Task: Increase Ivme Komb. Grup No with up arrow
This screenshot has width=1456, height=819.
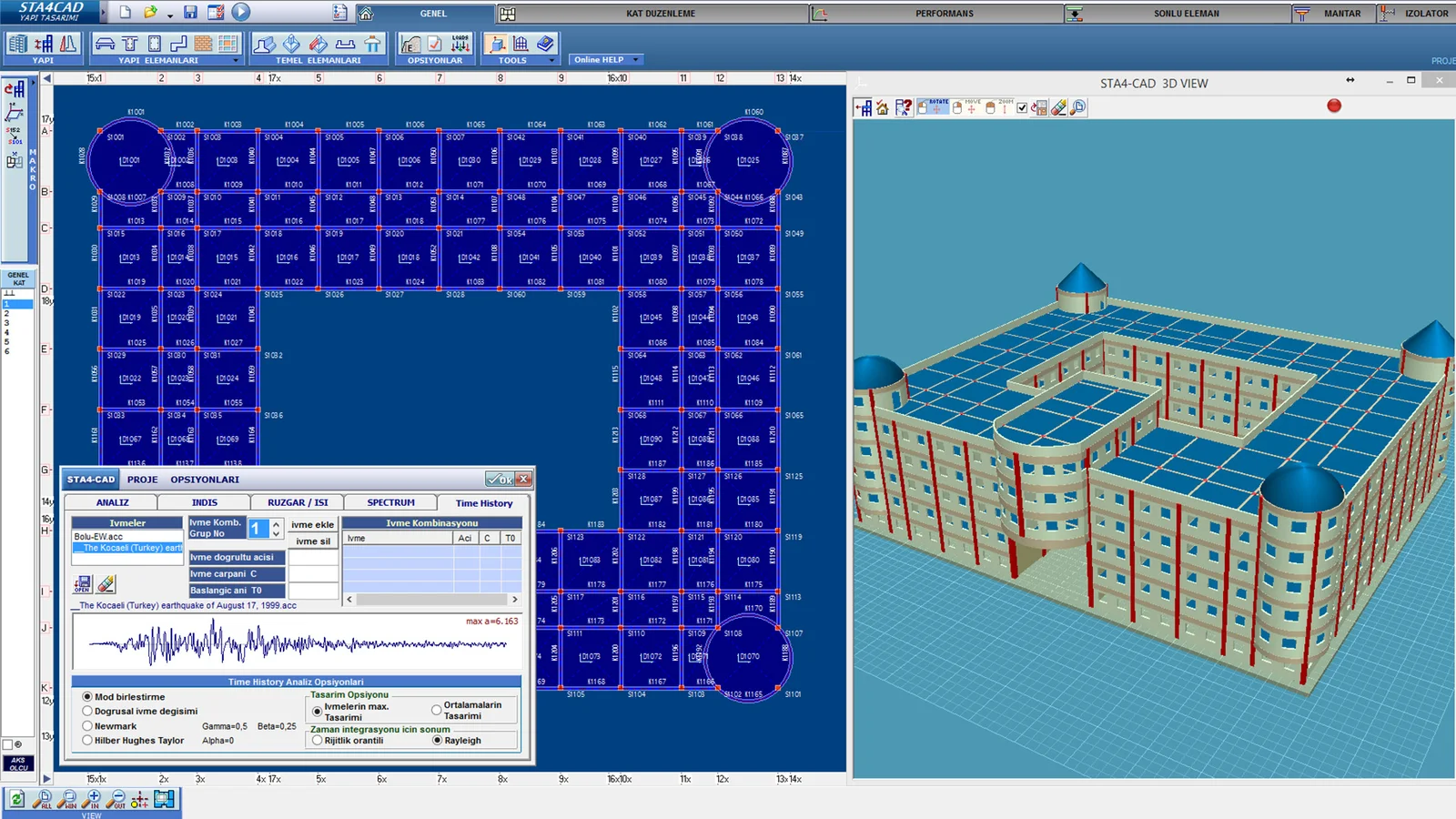Action: (x=277, y=523)
